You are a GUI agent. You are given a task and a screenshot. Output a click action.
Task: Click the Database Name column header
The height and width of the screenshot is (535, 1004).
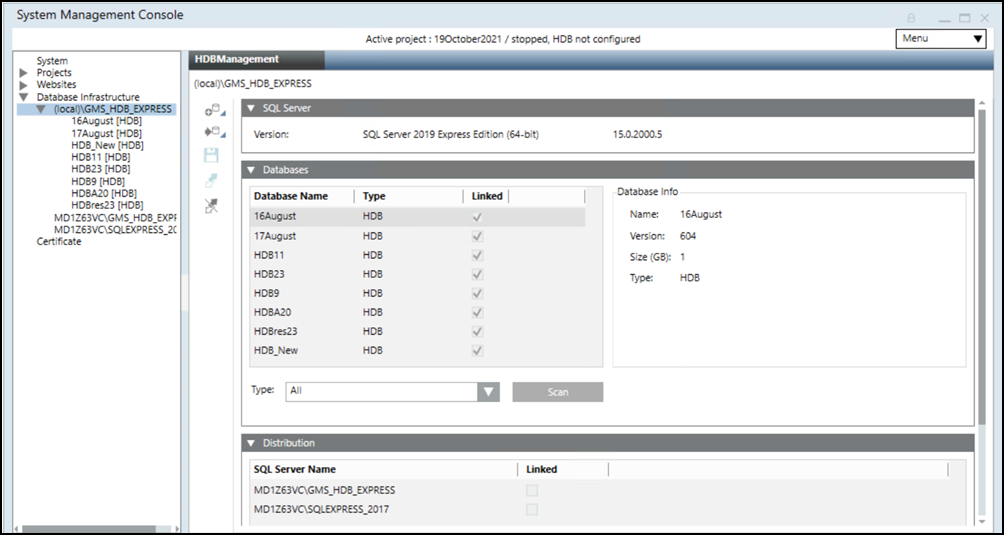tap(291, 196)
